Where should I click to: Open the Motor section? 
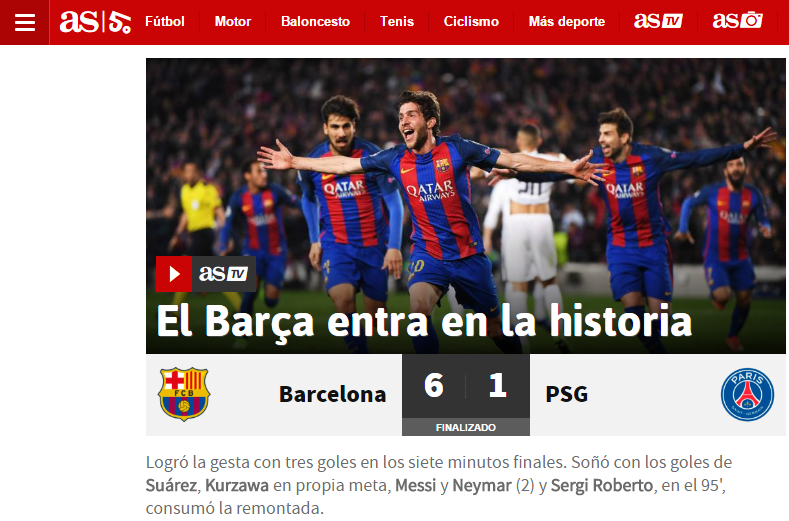coord(232,22)
